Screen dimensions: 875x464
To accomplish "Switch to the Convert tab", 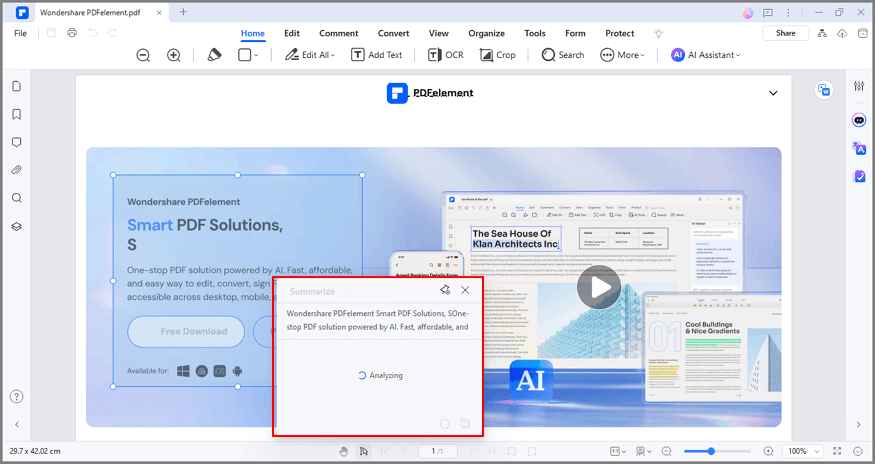I will 393,33.
